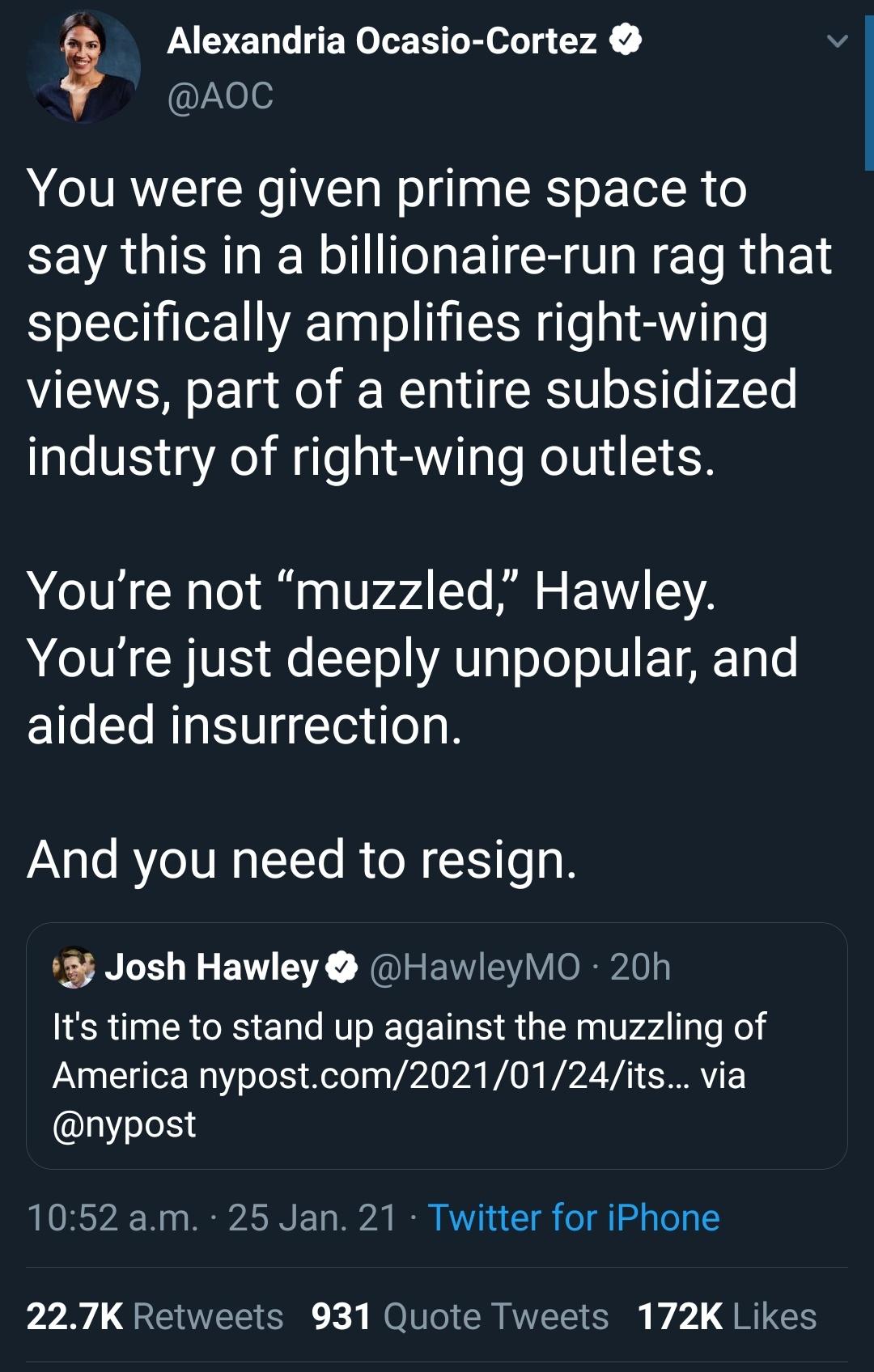Image resolution: width=874 pixels, height=1372 pixels.
Task: Click Alexandria Ocasio-Cortez's profile picture
Action: click(x=83, y=66)
